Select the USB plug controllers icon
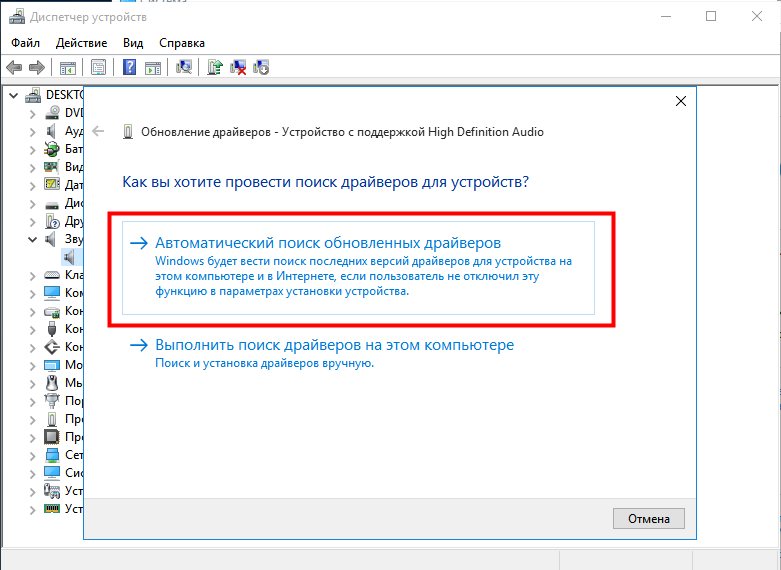781x570 pixels. coord(52,329)
